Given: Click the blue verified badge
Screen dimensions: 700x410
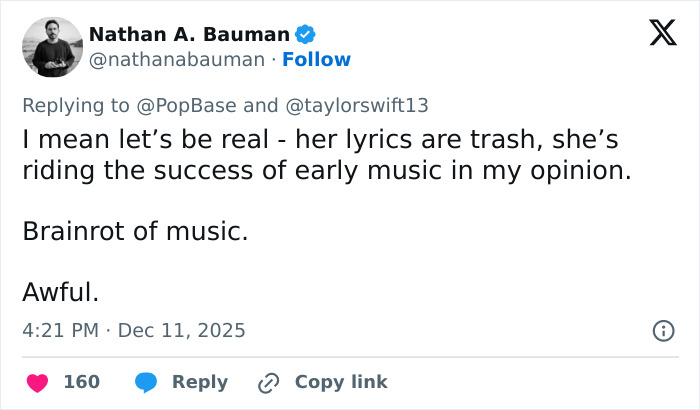Looking at the screenshot, I should coord(305,34).
